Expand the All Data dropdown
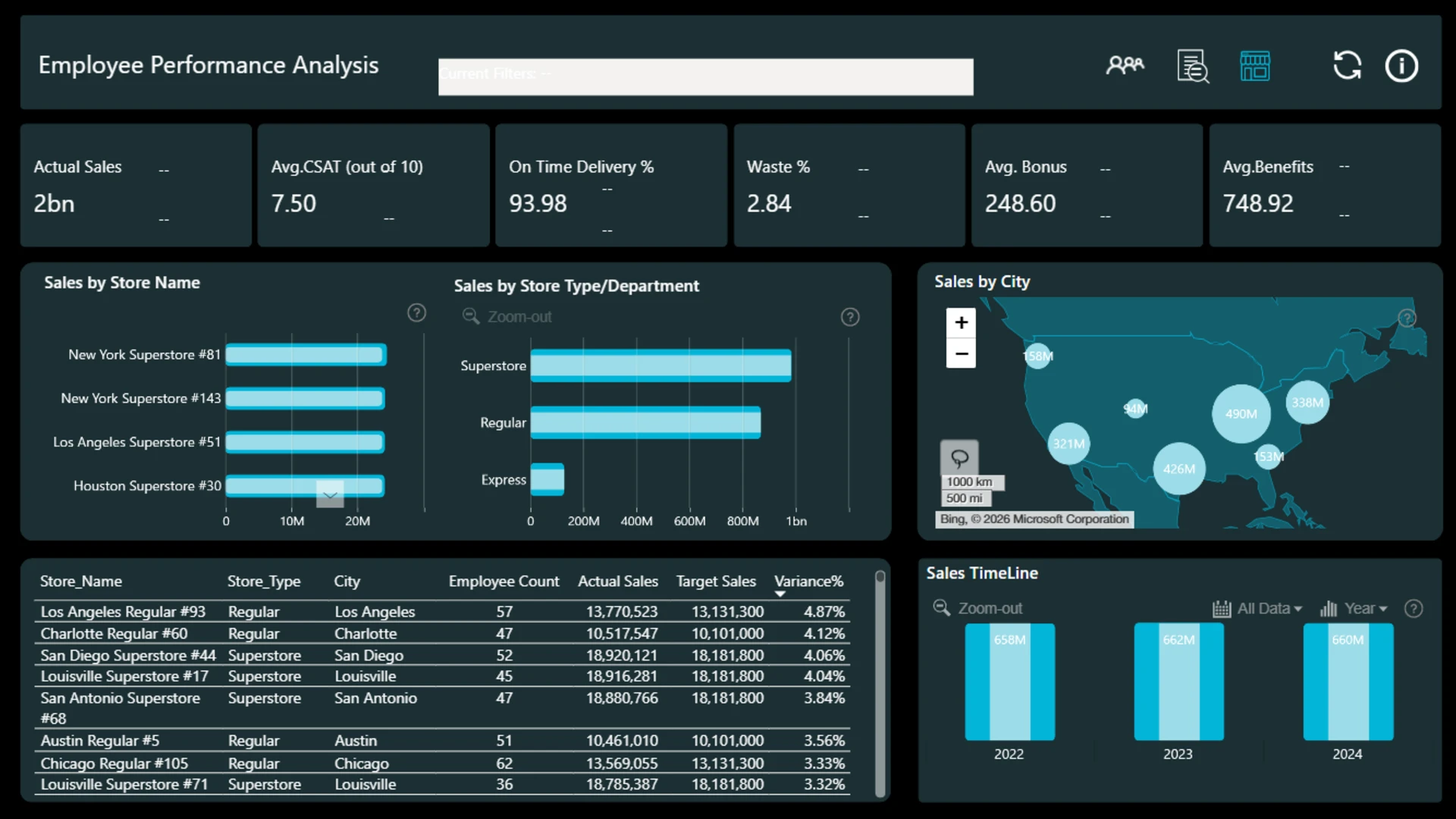Viewport: 1456px width, 819px height. tap(1257, 608)
